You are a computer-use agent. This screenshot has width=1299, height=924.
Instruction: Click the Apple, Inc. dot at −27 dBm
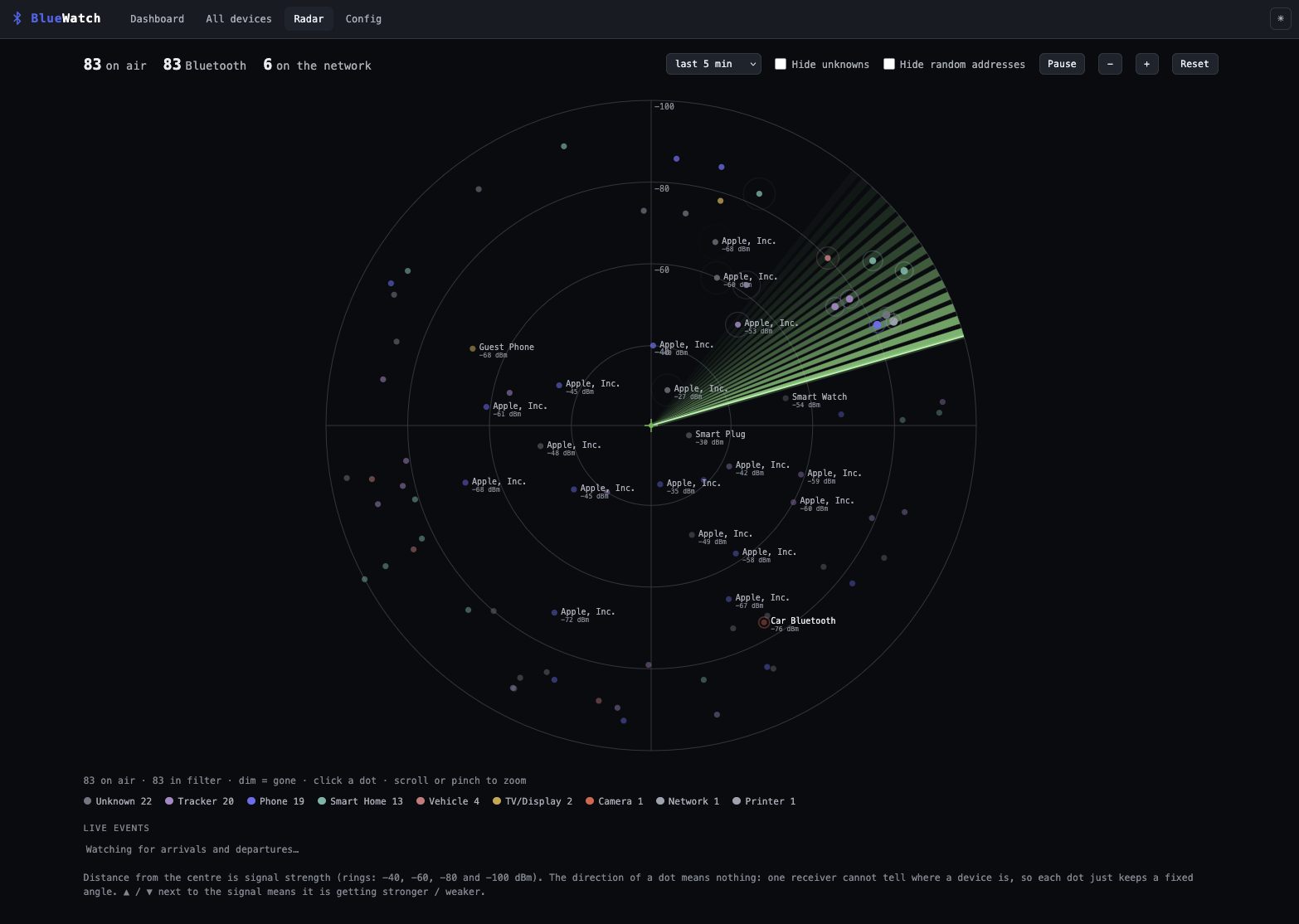pyautogui.click(x=667, y=390)
